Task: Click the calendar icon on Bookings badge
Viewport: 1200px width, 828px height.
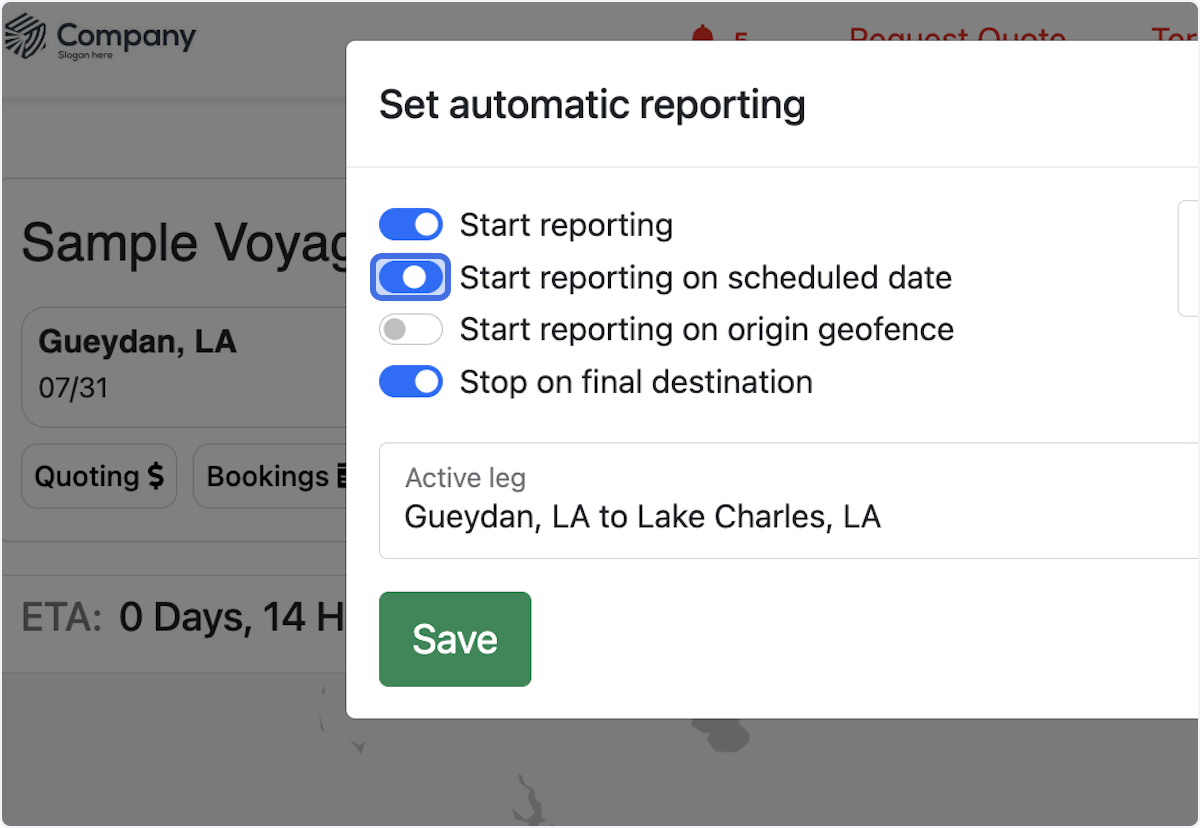Action: click(340, 476)
